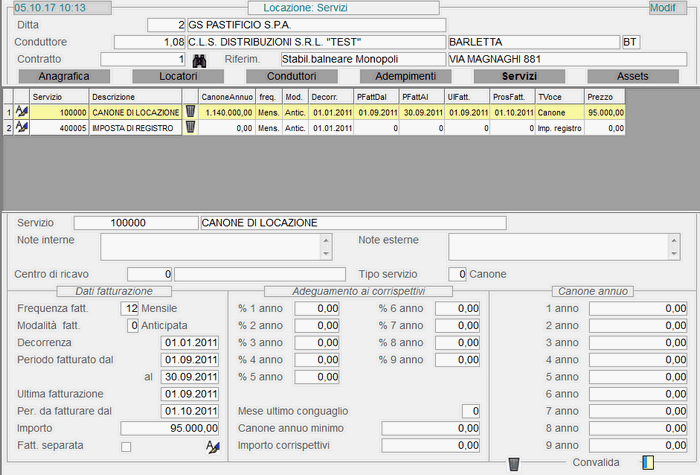
Task: Click the Per. da fatturare dal date field
Action: click(x=190, y=411)
